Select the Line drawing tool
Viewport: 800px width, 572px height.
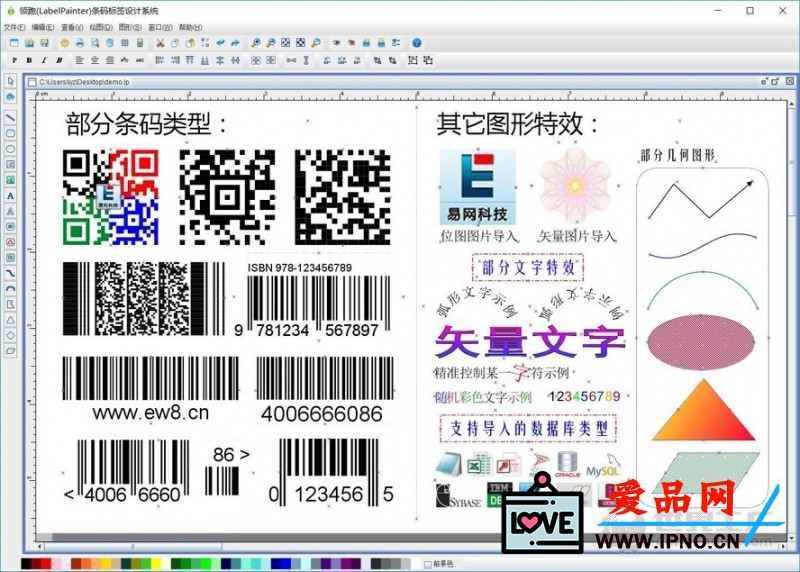point(10,117)
